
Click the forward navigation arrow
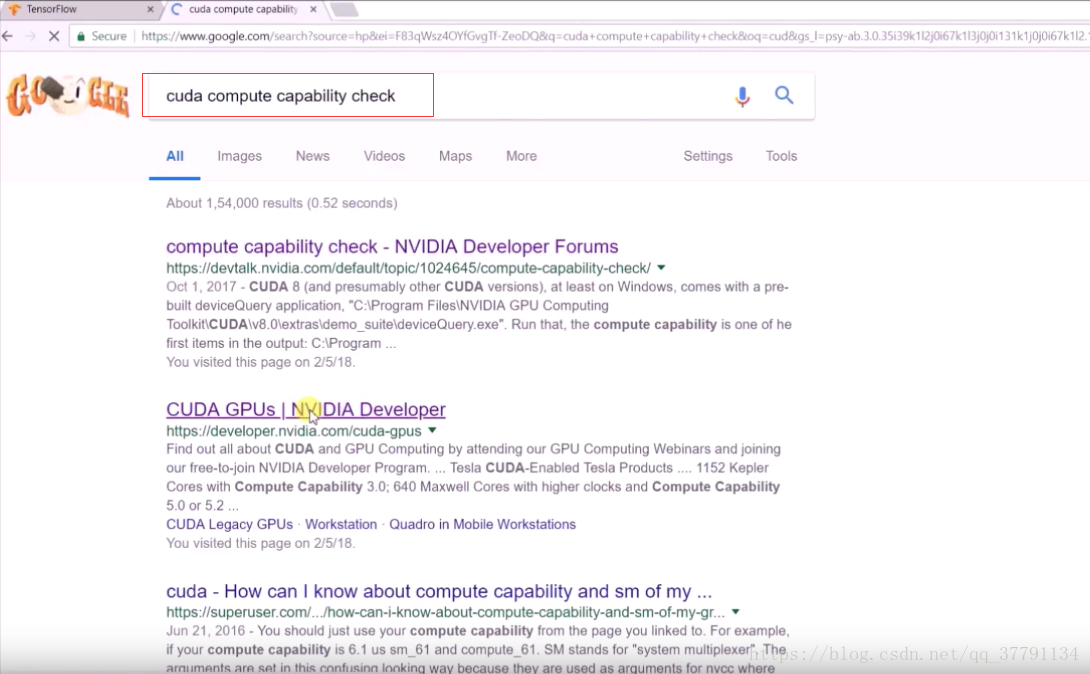point(31,36)
